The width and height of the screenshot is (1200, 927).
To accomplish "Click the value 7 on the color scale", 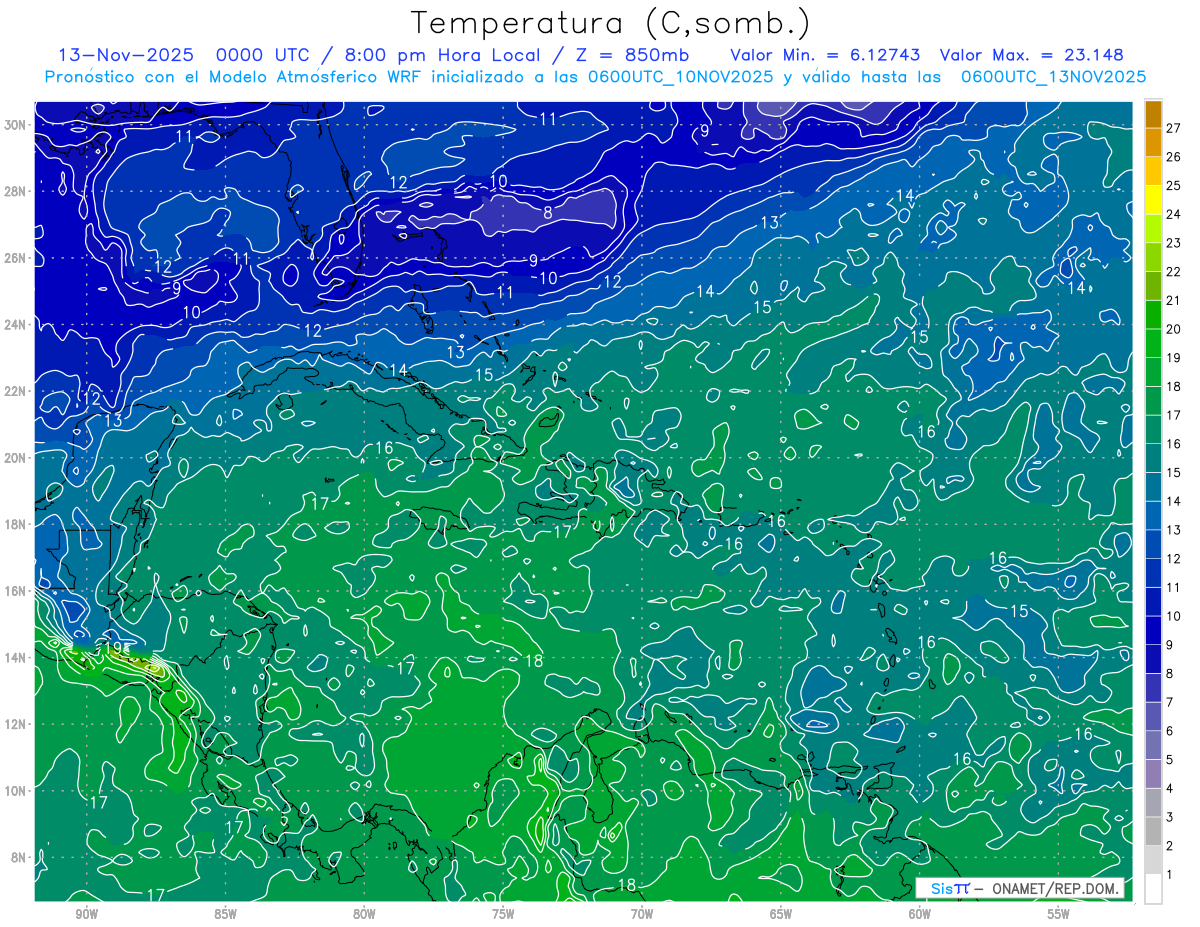I will tap(1170, 702).
